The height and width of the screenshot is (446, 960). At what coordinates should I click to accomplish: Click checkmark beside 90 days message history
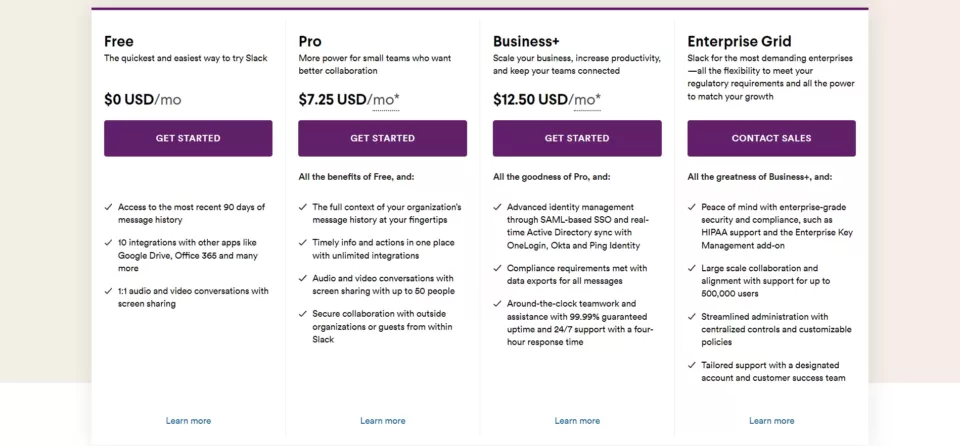pyautogui.click(x=108, y=207)
